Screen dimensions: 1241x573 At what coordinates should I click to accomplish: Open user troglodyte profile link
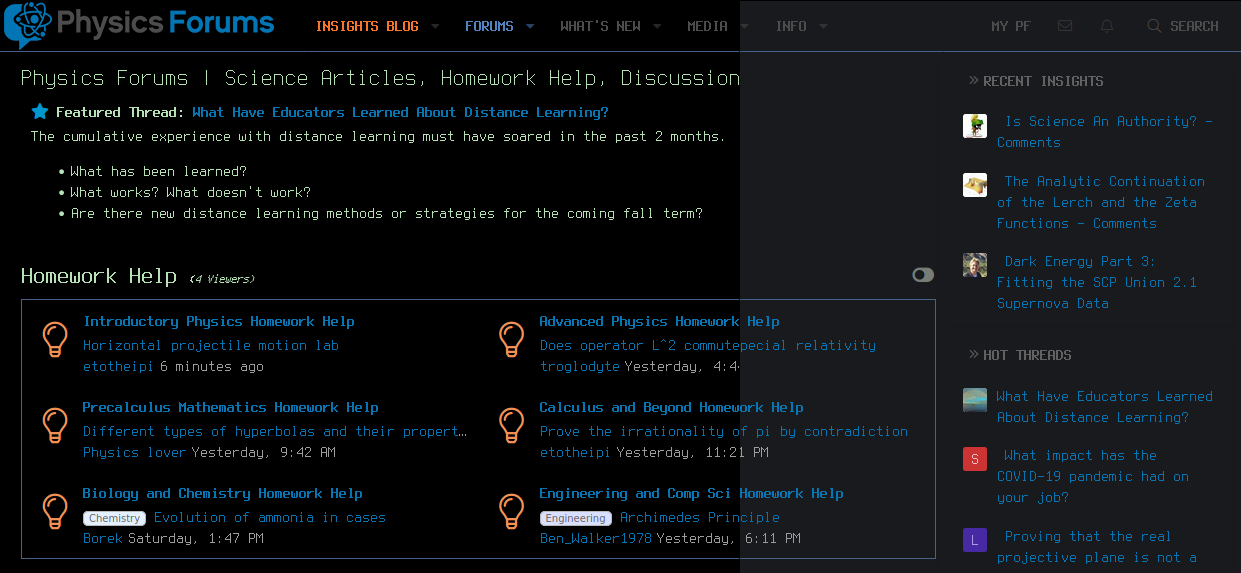pos(580,366)
